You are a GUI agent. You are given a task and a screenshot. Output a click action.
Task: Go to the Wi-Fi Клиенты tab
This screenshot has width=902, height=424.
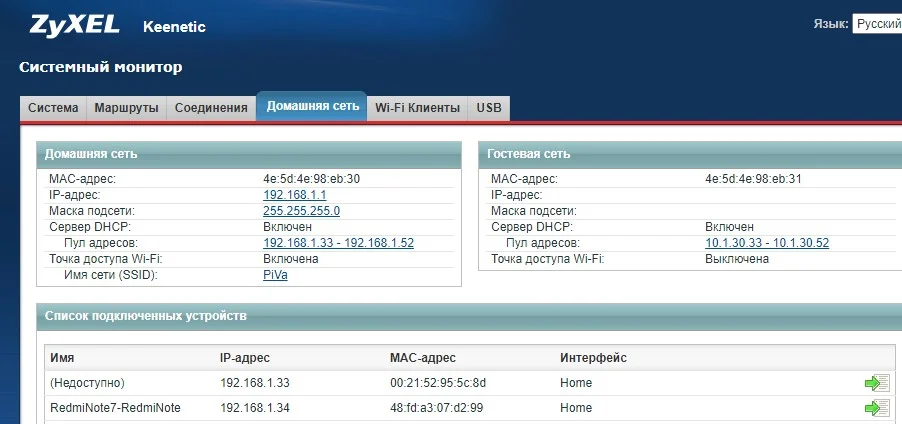tap(417, 108)
